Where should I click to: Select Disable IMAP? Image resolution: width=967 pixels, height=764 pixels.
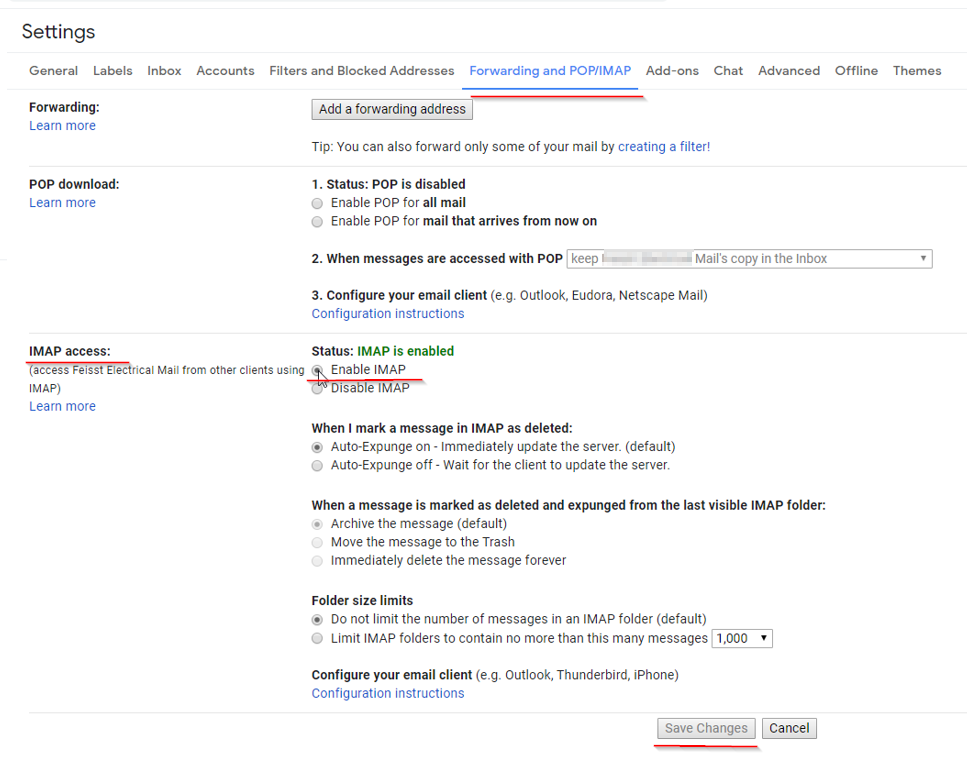click(x=317, y=388)
